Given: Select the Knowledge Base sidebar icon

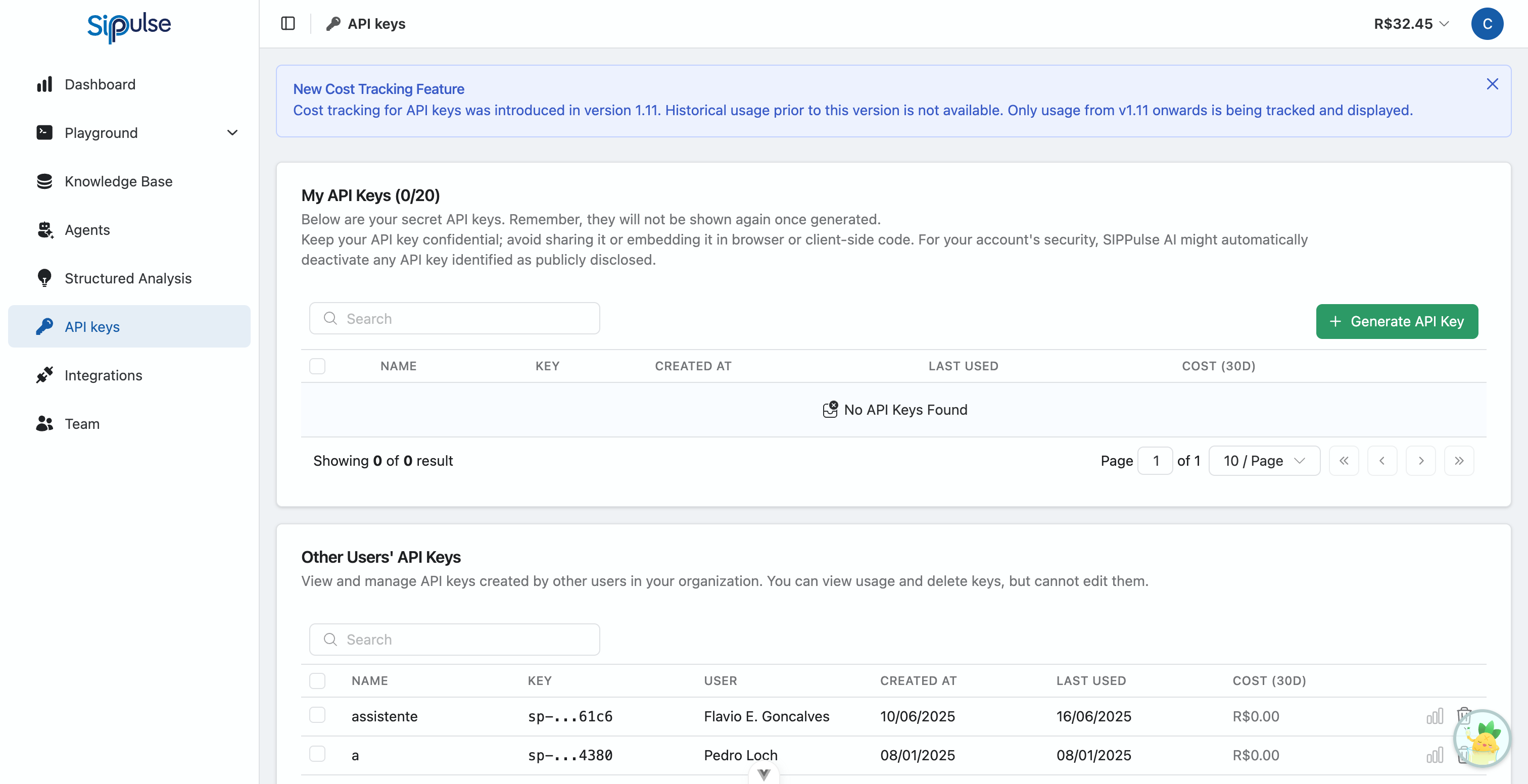Looking at the screenshot, I should [44, 181].
